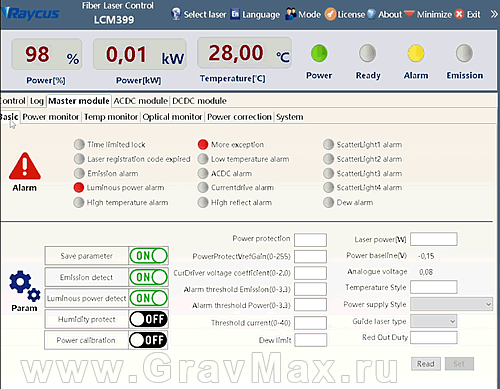The height and width of the screenshot is (389, 500).
Task: Click the Temperature Style field
Action: click(434, 287)
